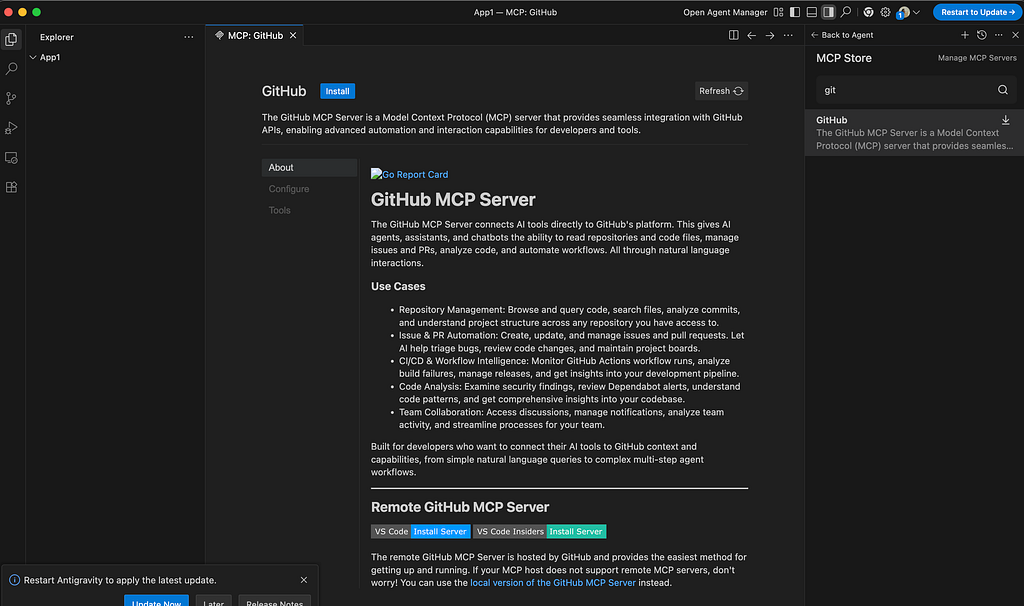Open editor more actions ellipsis menu
The image size is (1024, 606).
(x=788, y=35)
